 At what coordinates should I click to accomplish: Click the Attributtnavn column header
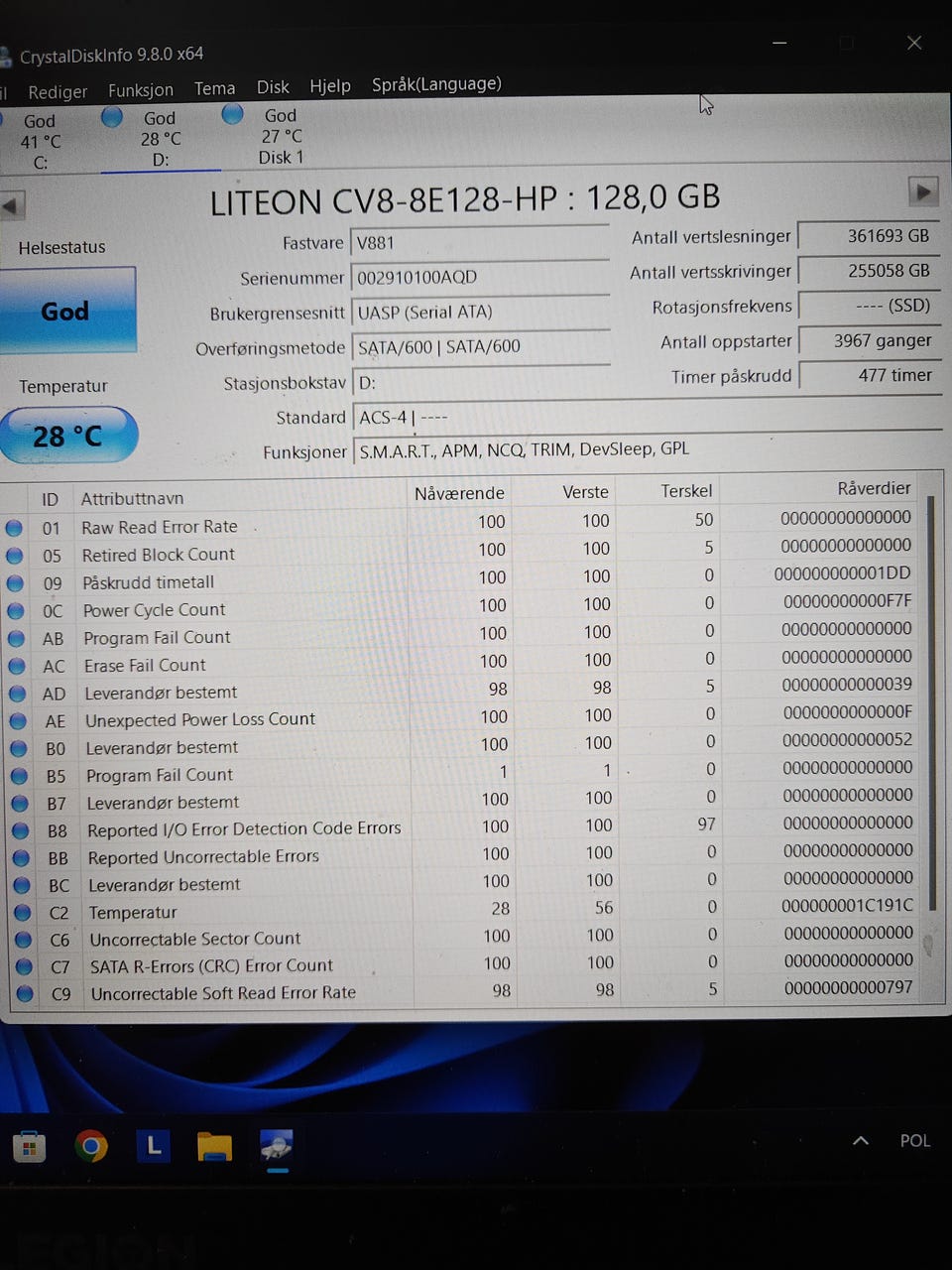click(132, 498)
